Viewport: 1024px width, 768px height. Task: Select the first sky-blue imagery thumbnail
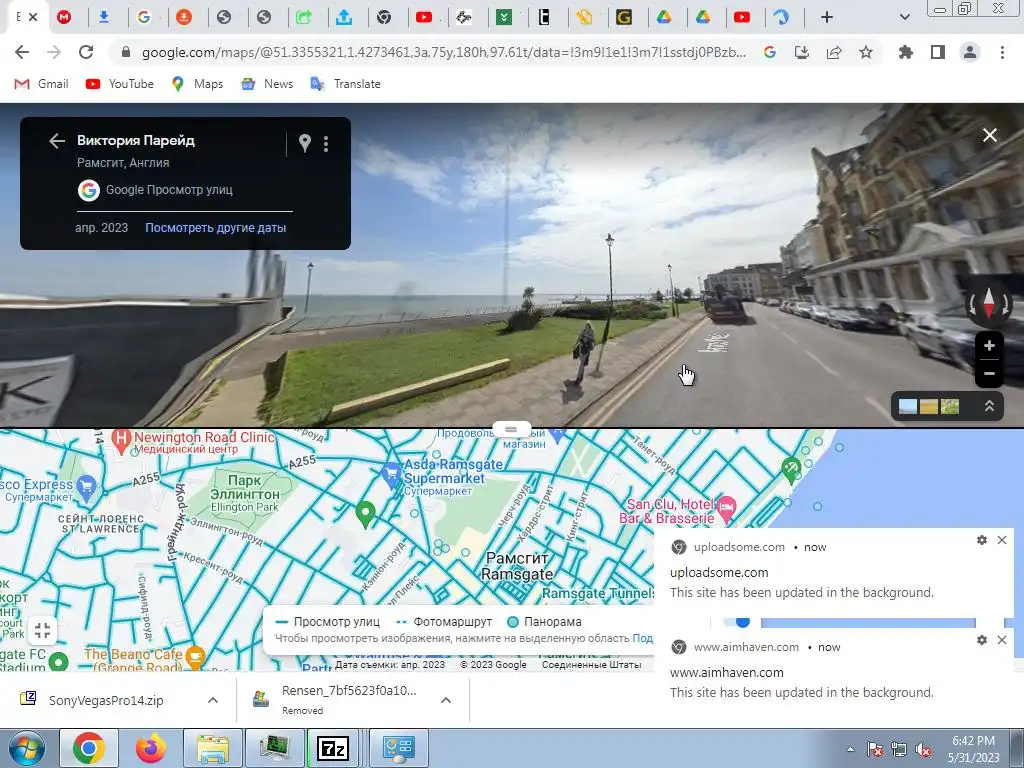(x=908, y=406)
